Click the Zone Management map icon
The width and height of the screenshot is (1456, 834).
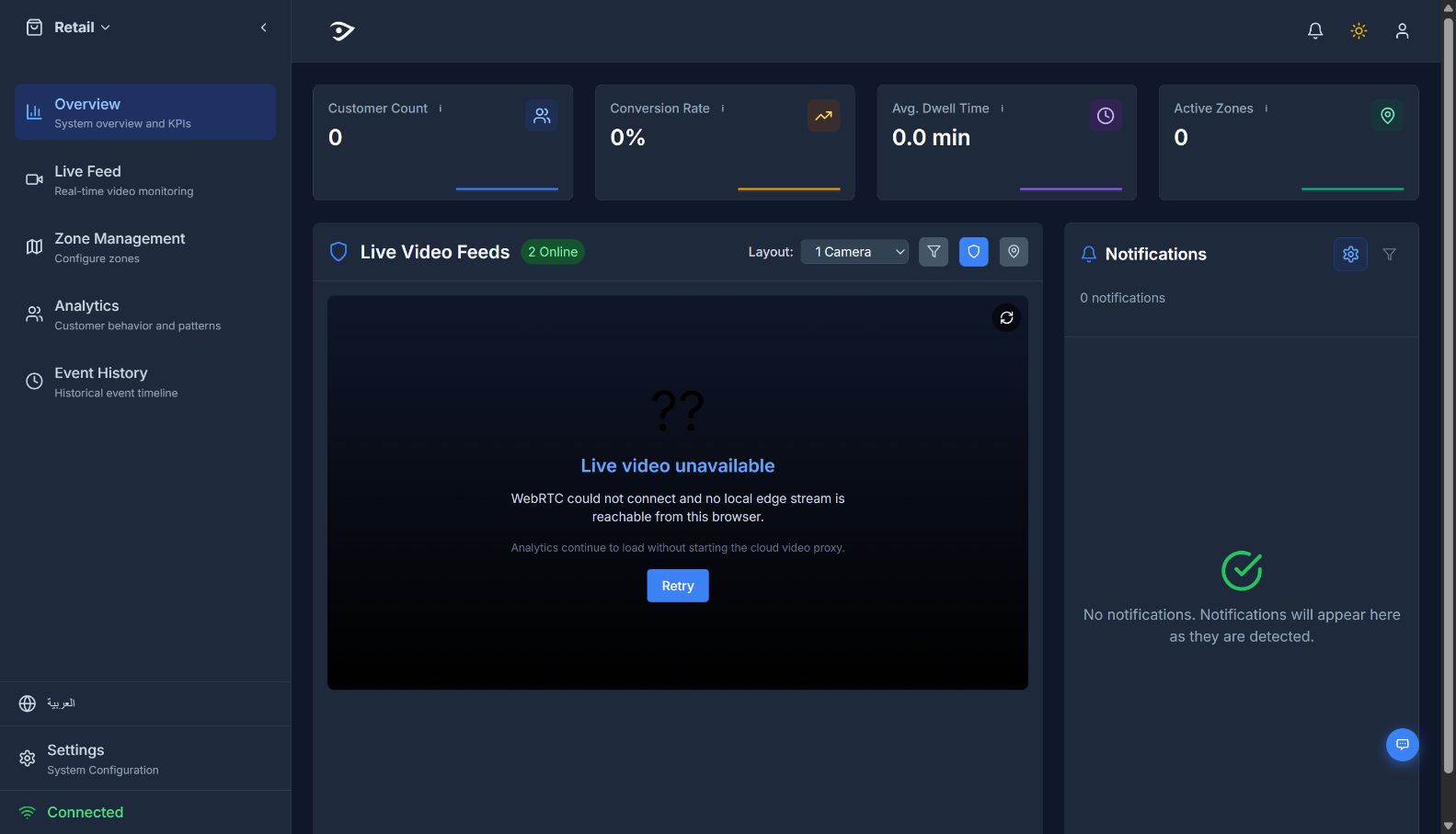click(34, 246)
